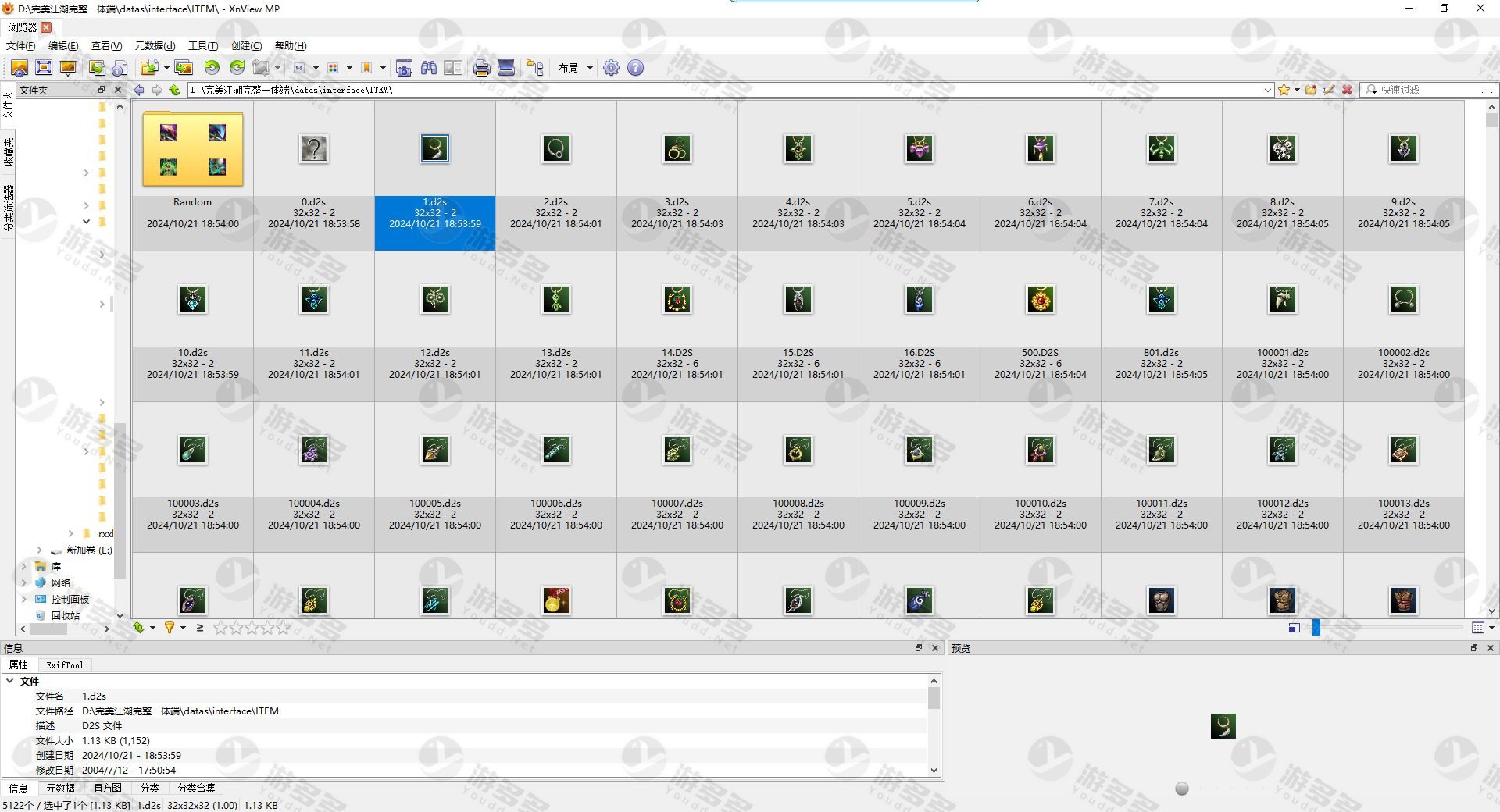
Task: Click the printer toolbar icon
Action: [x=482, y=68]
